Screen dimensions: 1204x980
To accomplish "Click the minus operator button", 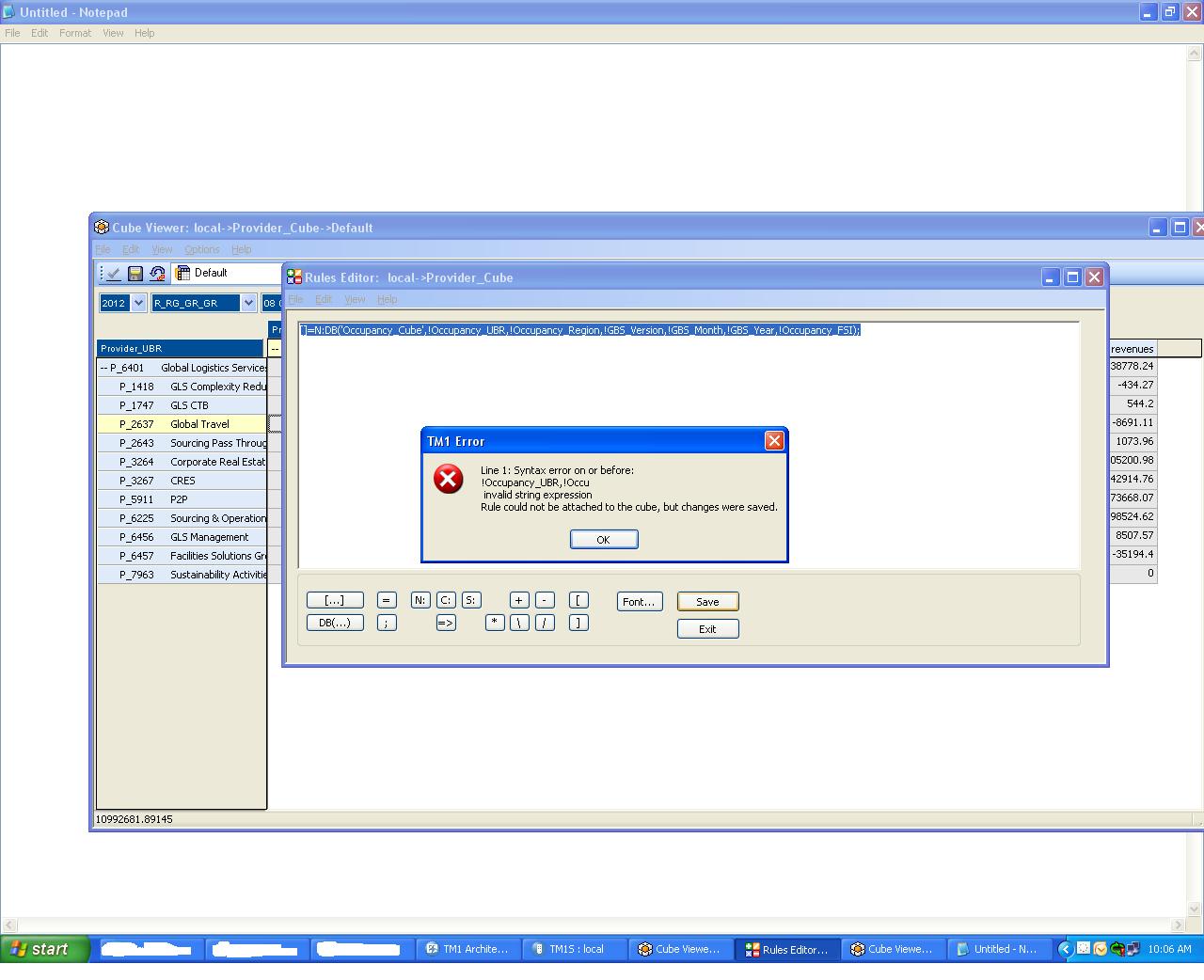I will (x=545, y=600).
